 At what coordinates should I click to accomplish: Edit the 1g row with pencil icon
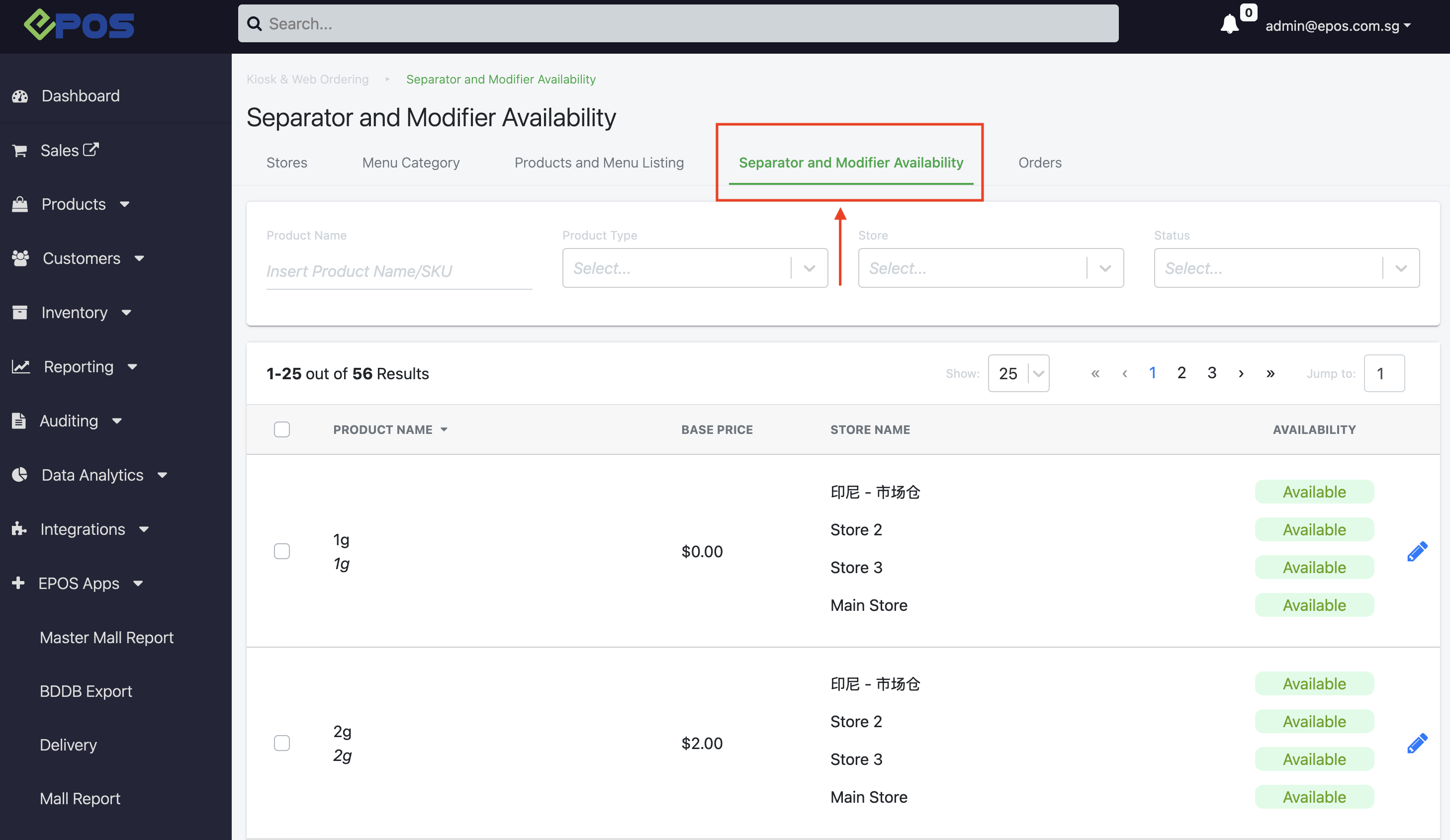[1417, 551]
